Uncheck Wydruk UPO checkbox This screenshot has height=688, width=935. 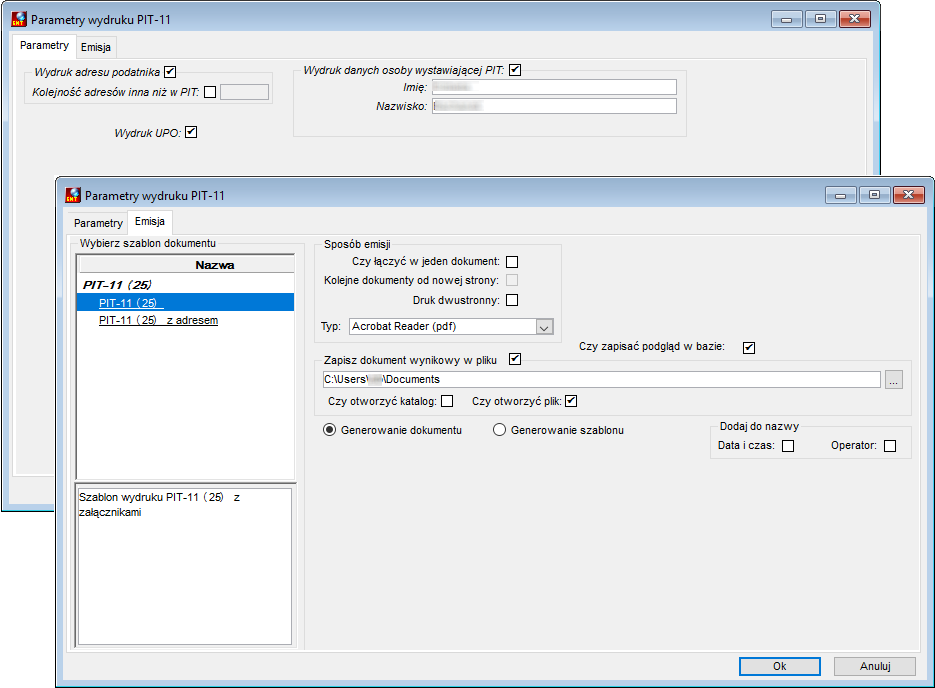191,132
